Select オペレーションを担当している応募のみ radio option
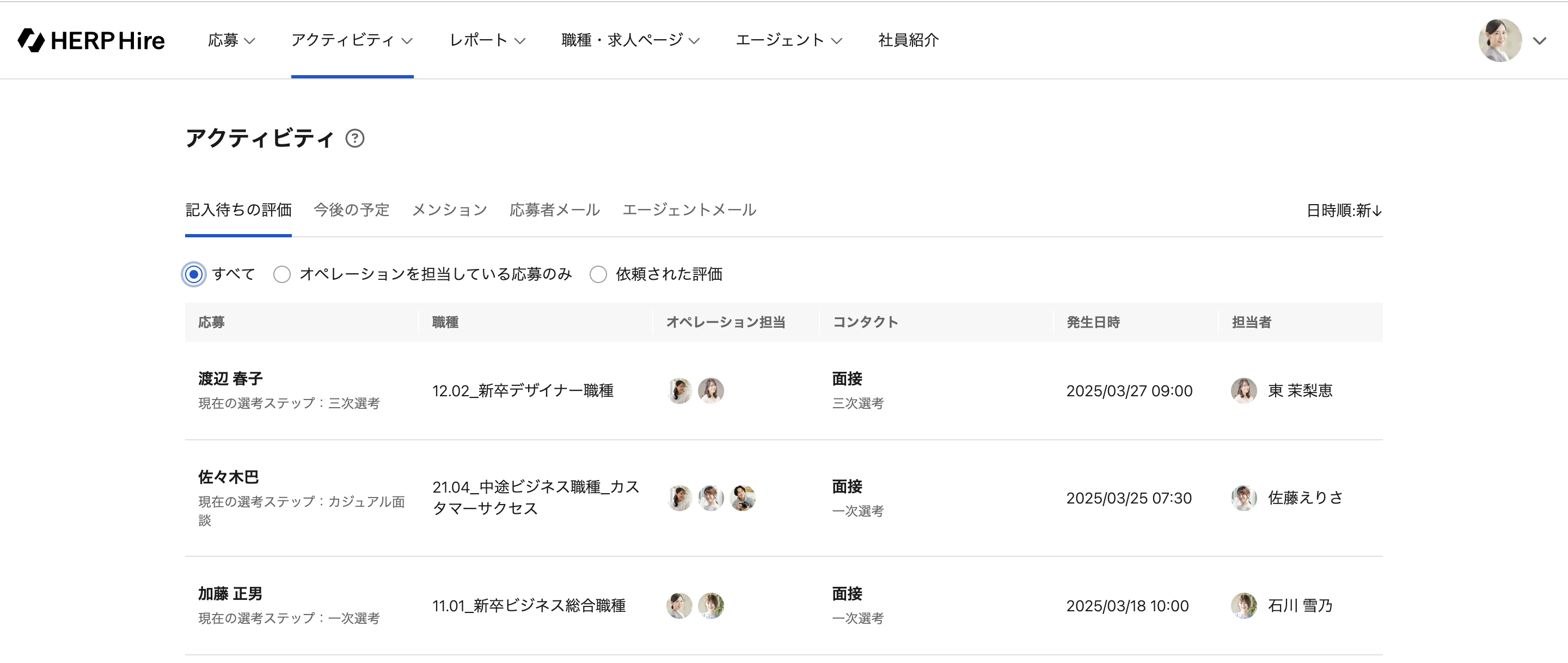The width and height of the screenshot is (1568, 663). click(282, 274)
